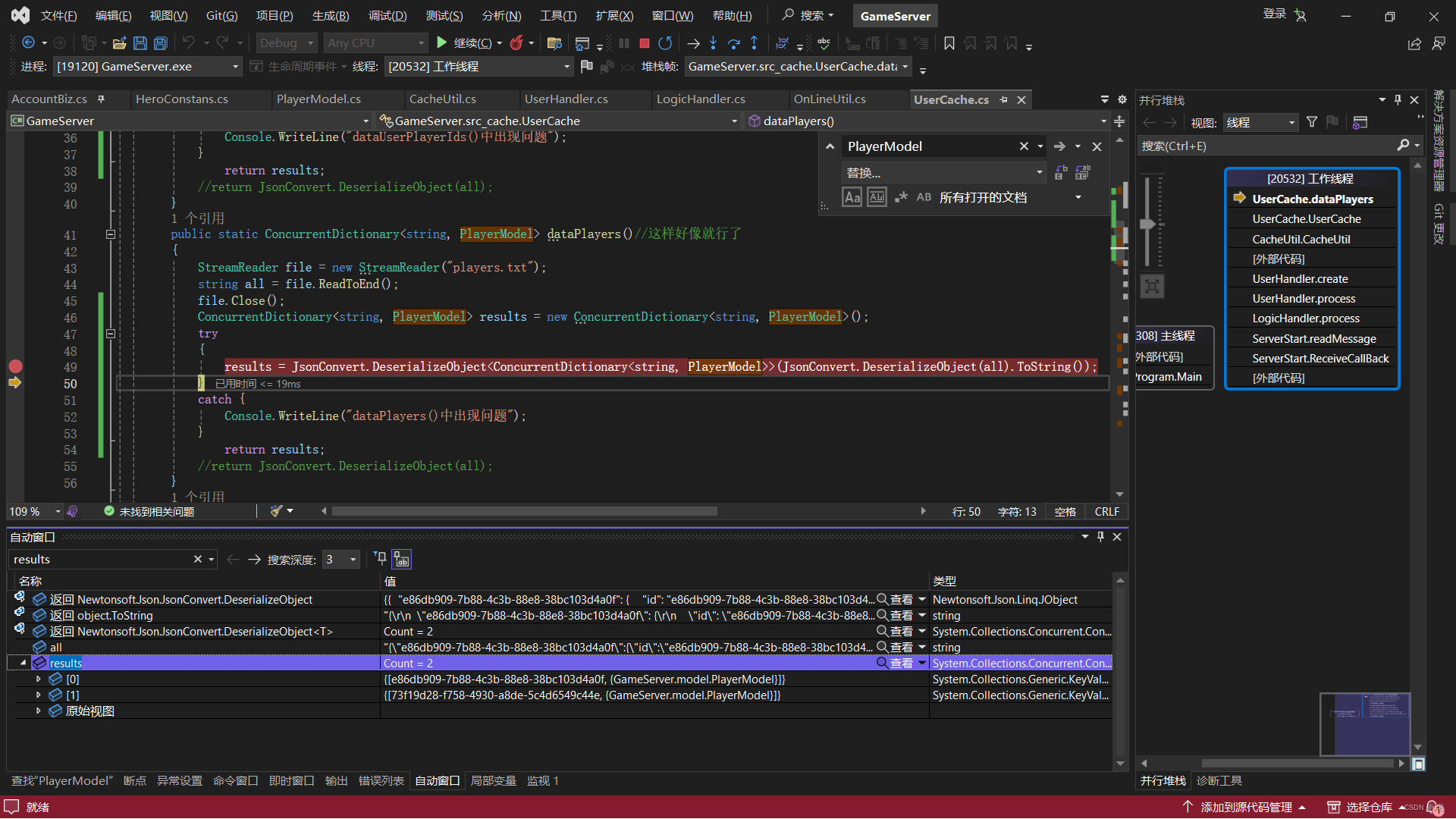Expand the call stack UserCache.dataPlayers entry

pos(1313,199)
